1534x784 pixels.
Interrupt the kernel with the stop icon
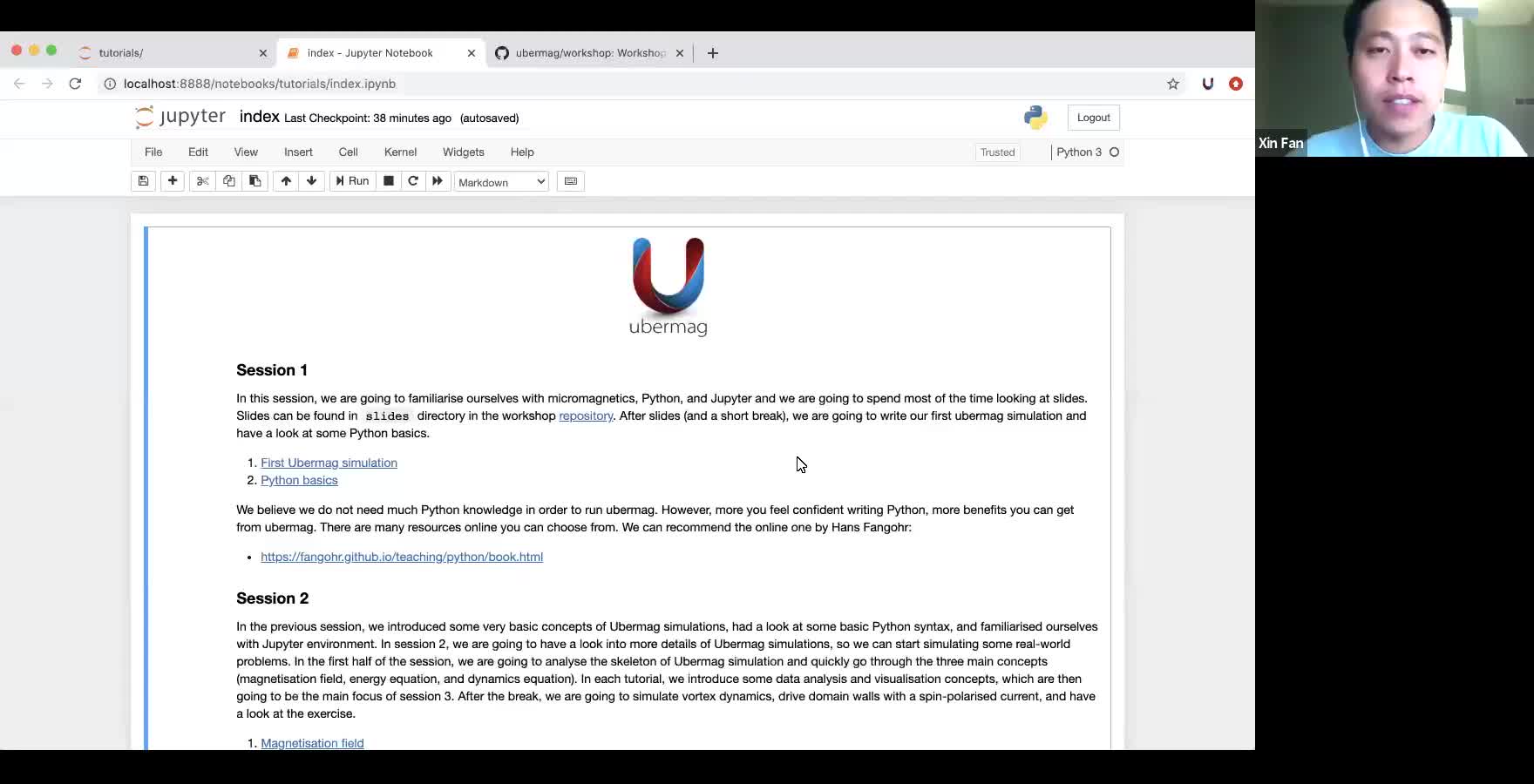tap(389, 181)
